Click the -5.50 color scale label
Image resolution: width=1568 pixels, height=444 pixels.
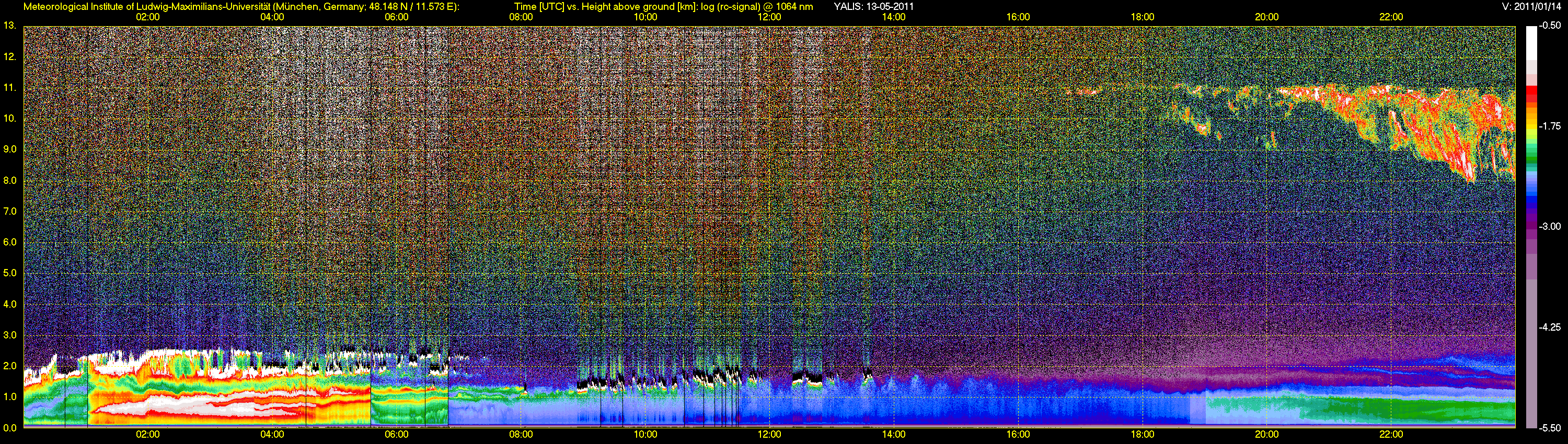click(1550, 428)
